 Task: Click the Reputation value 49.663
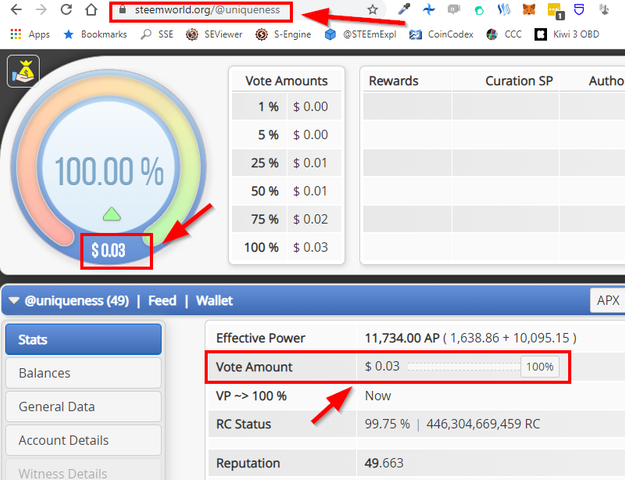click(x=384, y=463)
